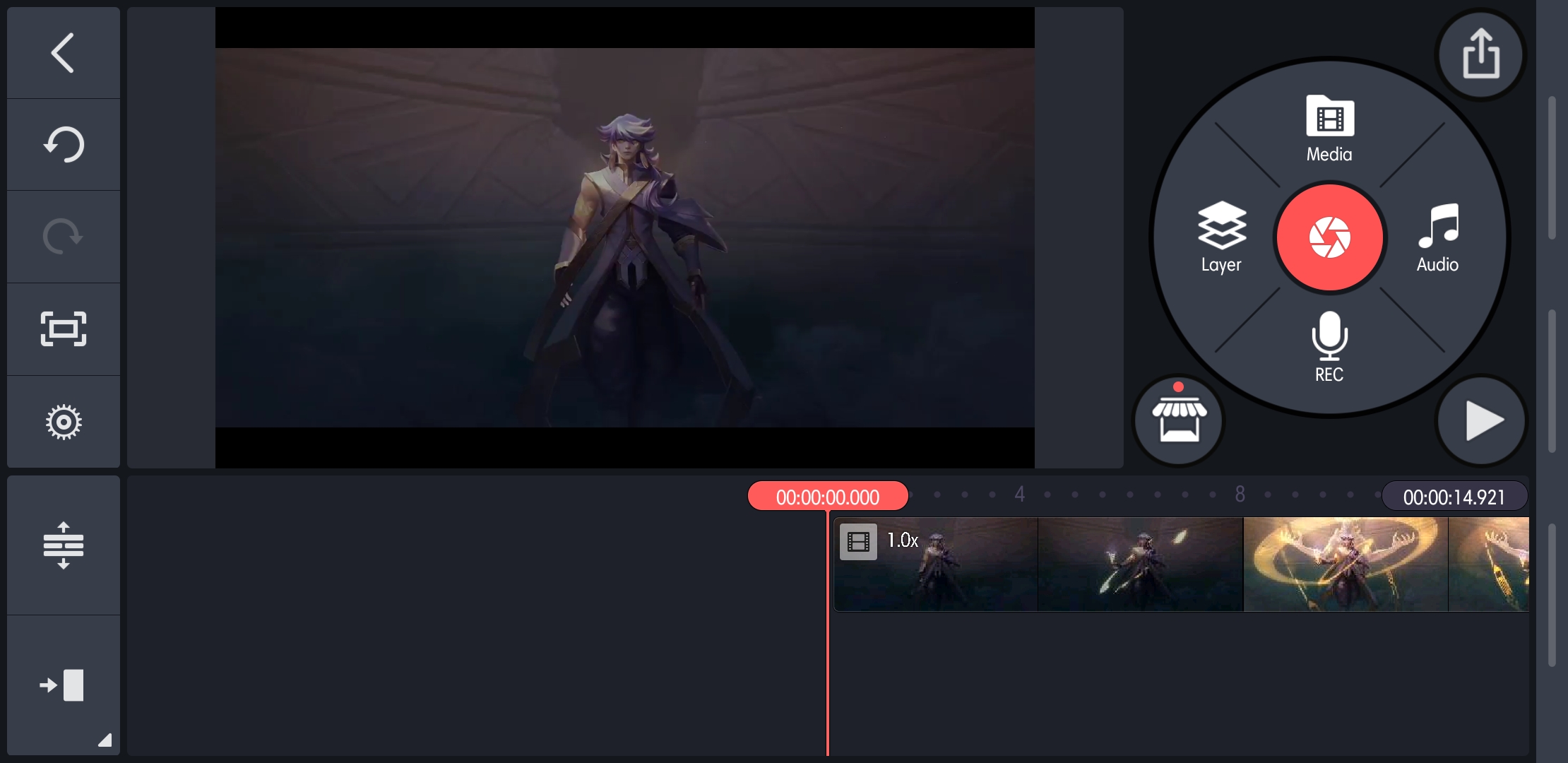Select the 1.0x video clip's film icon

858,542
